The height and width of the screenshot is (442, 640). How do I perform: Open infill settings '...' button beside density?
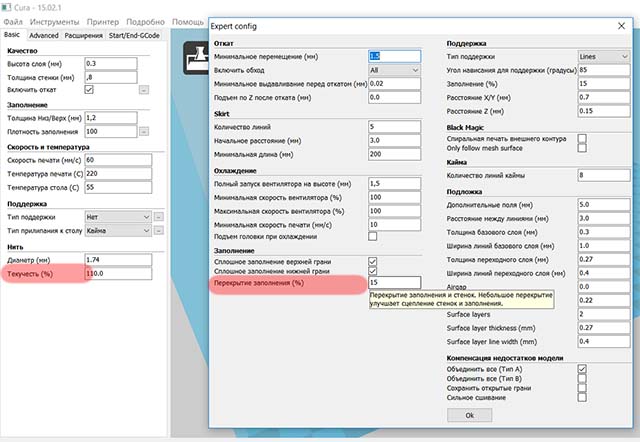(144, 131)
